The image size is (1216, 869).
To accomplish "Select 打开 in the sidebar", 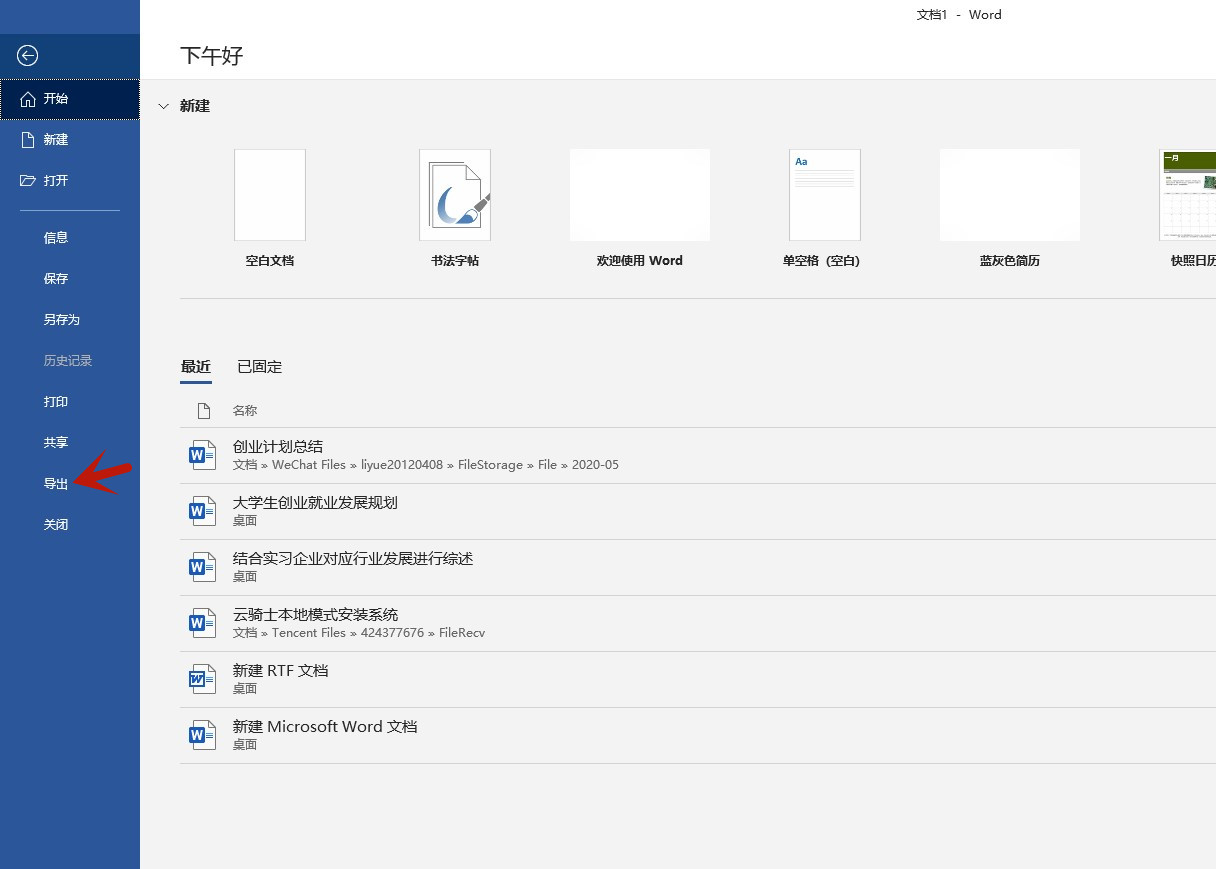I will 70,181.
